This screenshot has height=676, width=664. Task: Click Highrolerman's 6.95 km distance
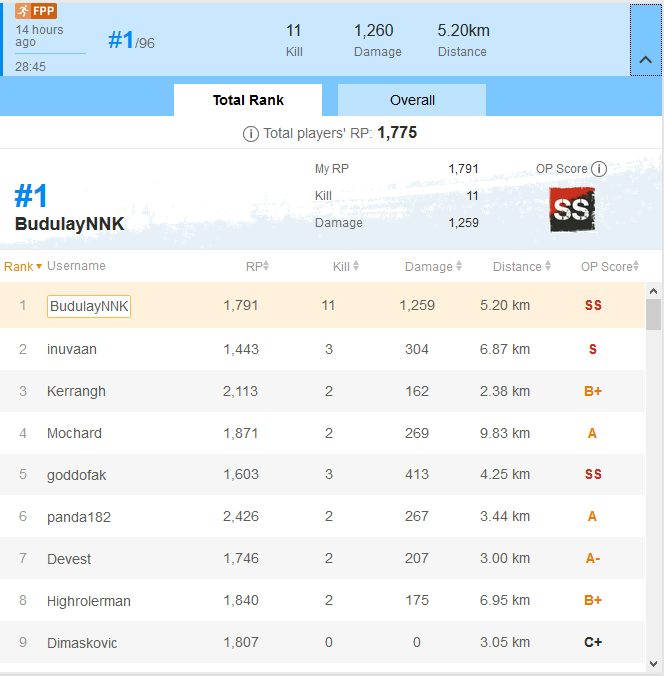(505, 600)
